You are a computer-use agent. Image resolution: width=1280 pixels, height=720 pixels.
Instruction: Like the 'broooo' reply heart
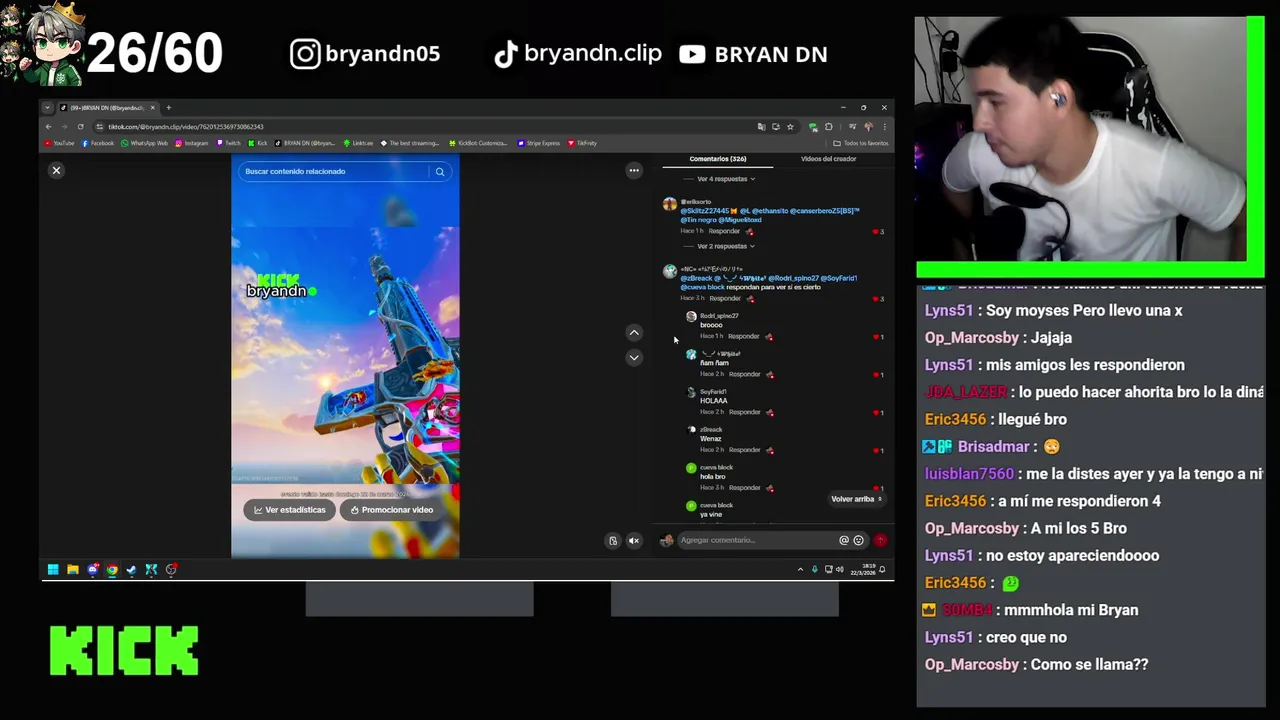click(877, 337)
